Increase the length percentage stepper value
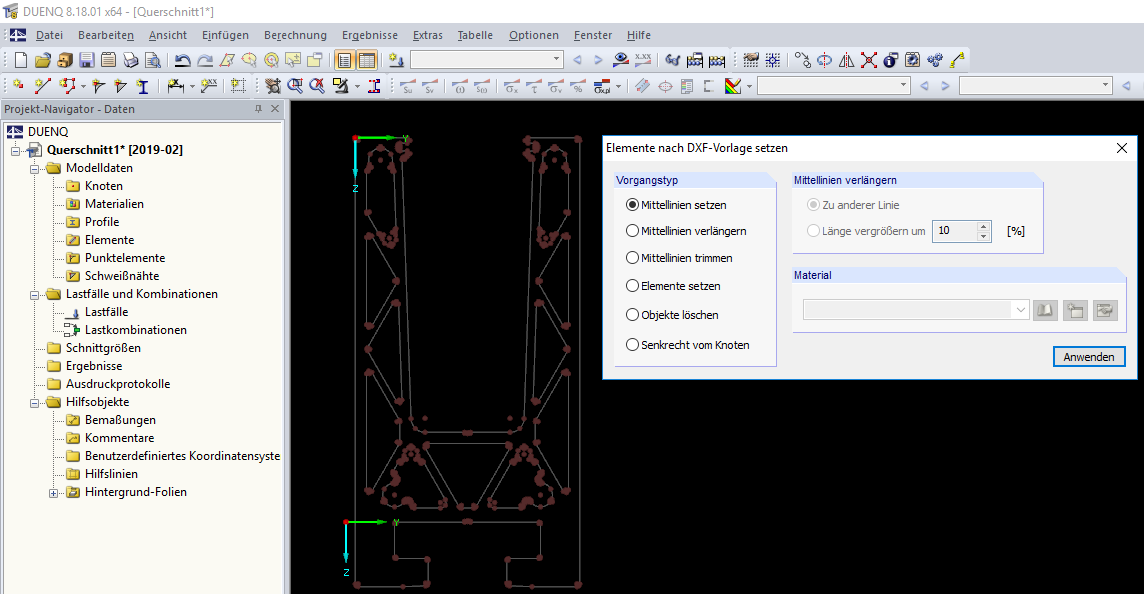Image resolution: width=1144 pixels, height=594 pixels. 983,226
